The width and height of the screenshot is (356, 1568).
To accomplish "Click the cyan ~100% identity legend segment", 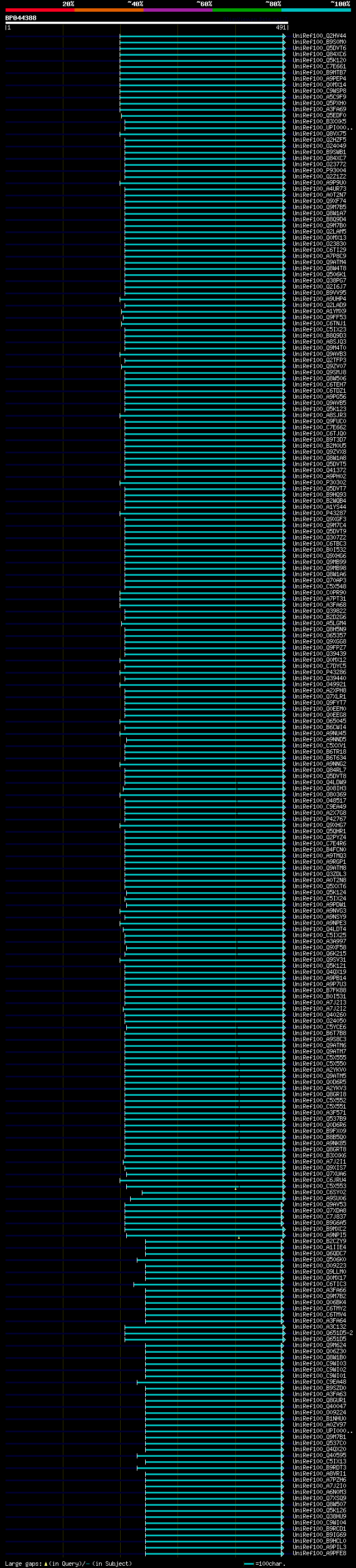I will [x=316, y=10].
